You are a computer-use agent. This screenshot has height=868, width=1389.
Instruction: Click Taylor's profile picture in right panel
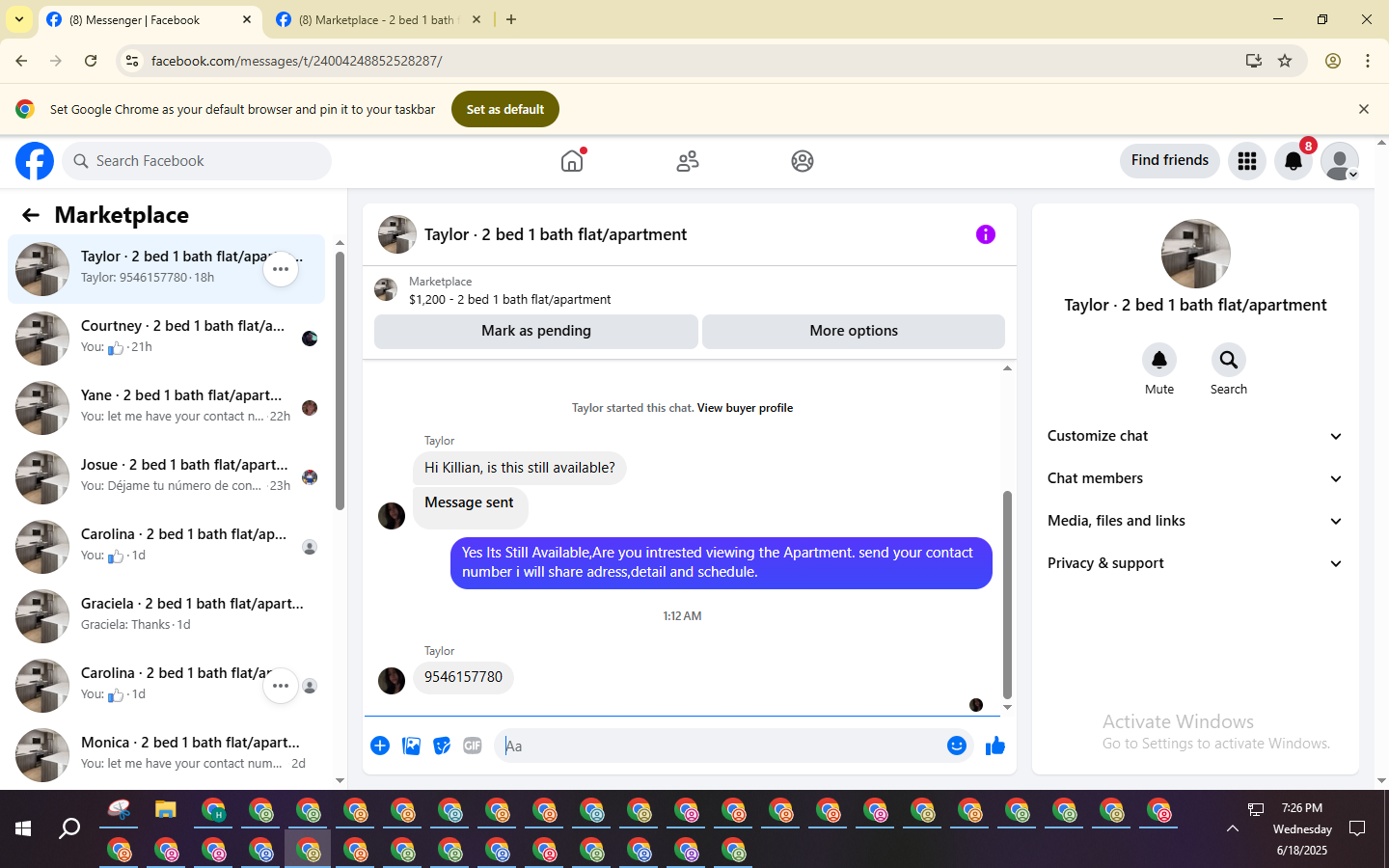tap(1196, 254)
